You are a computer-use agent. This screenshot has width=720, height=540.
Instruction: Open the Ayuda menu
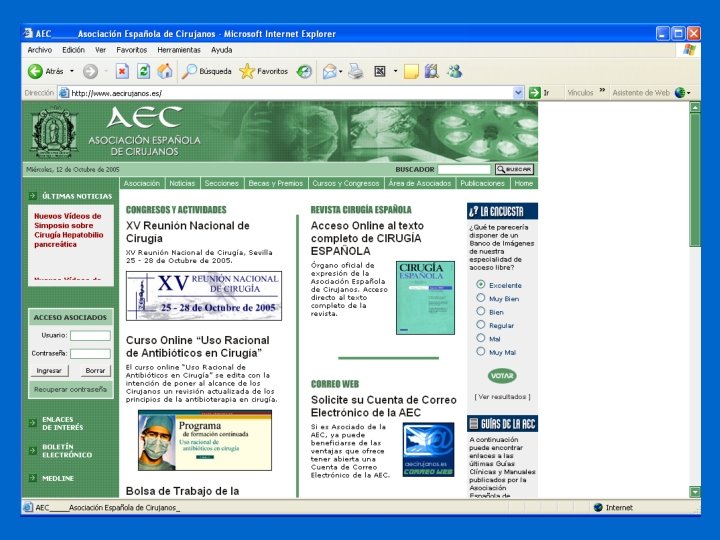[x=221, y=50]
